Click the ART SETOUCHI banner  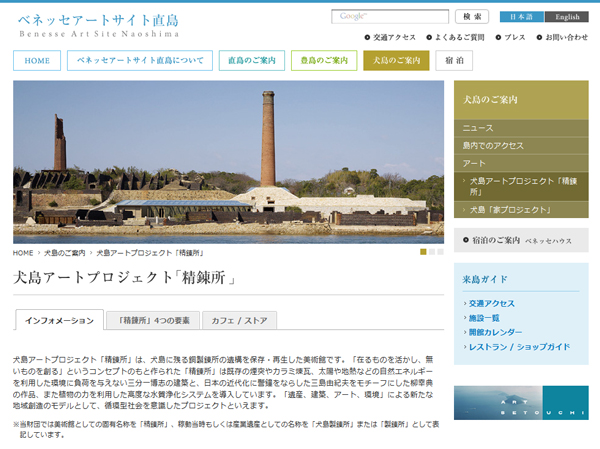[x=521, y=403]
